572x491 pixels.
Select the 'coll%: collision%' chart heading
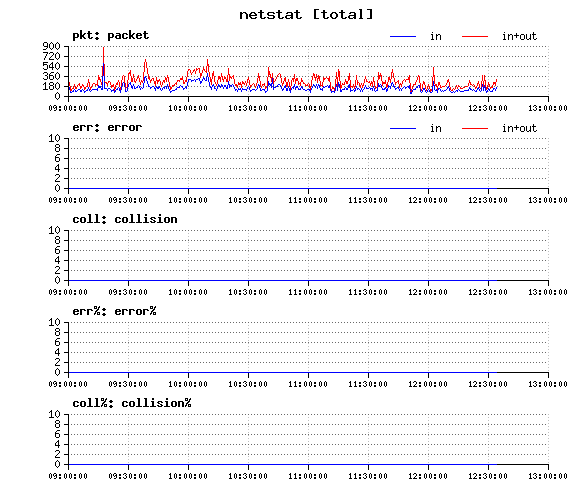(x=132, y=403)
